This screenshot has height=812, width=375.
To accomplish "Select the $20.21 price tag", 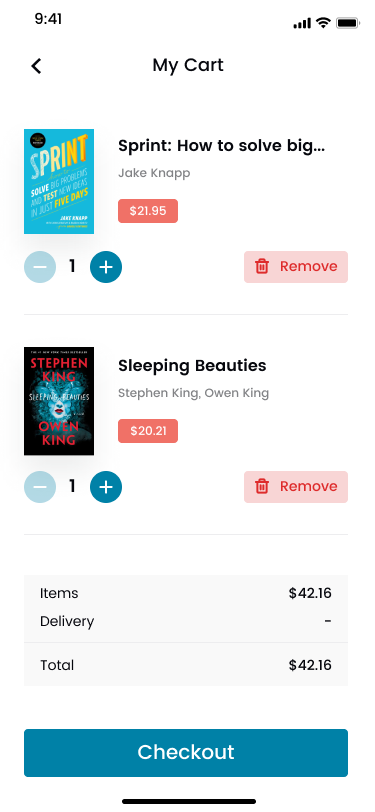I will coord(148,431).
